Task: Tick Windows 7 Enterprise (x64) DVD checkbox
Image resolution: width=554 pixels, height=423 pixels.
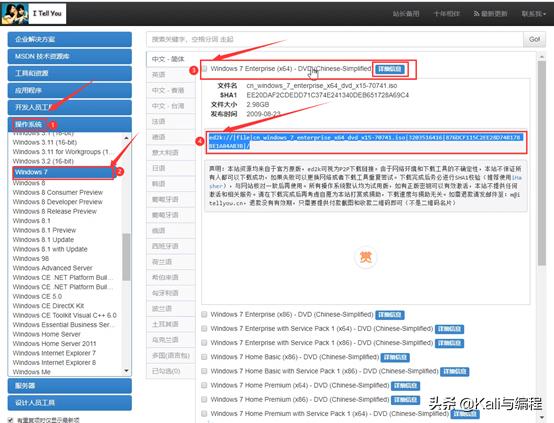Action: click(x=204, y=69)
